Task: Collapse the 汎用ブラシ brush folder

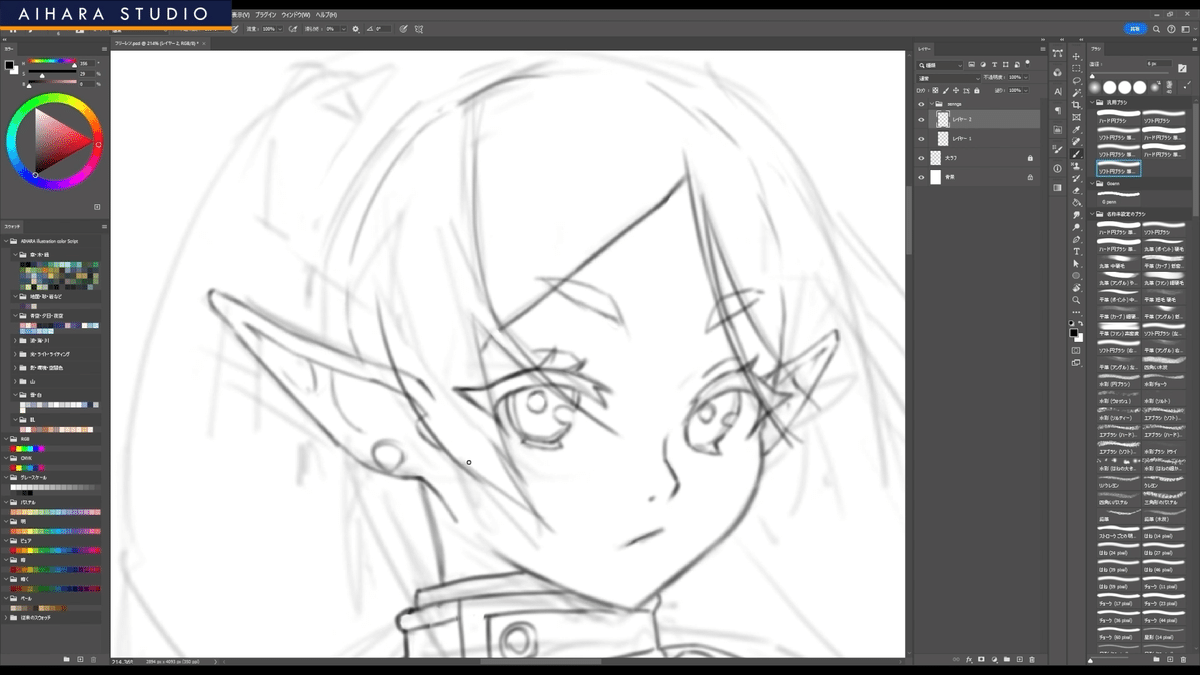Action: coord(1092,102)
